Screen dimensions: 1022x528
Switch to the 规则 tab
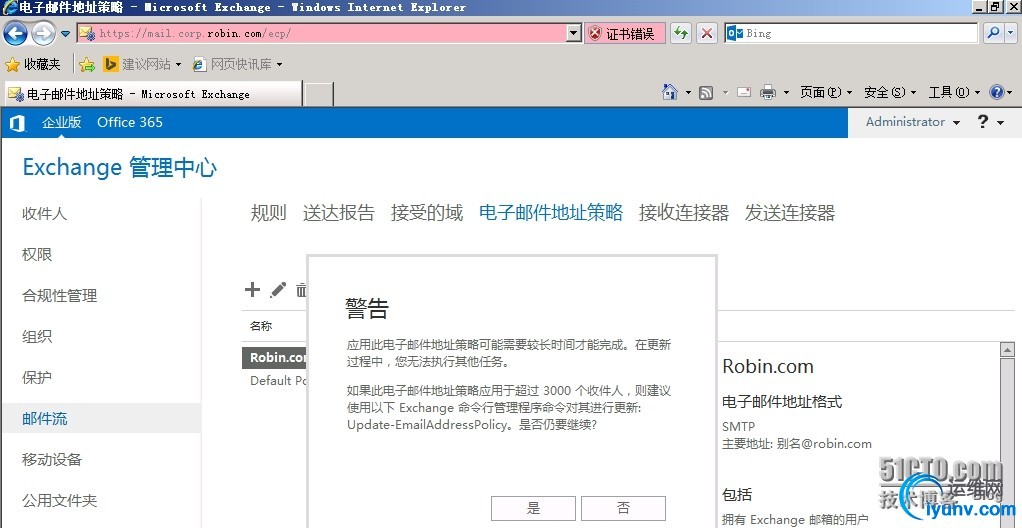269,213
